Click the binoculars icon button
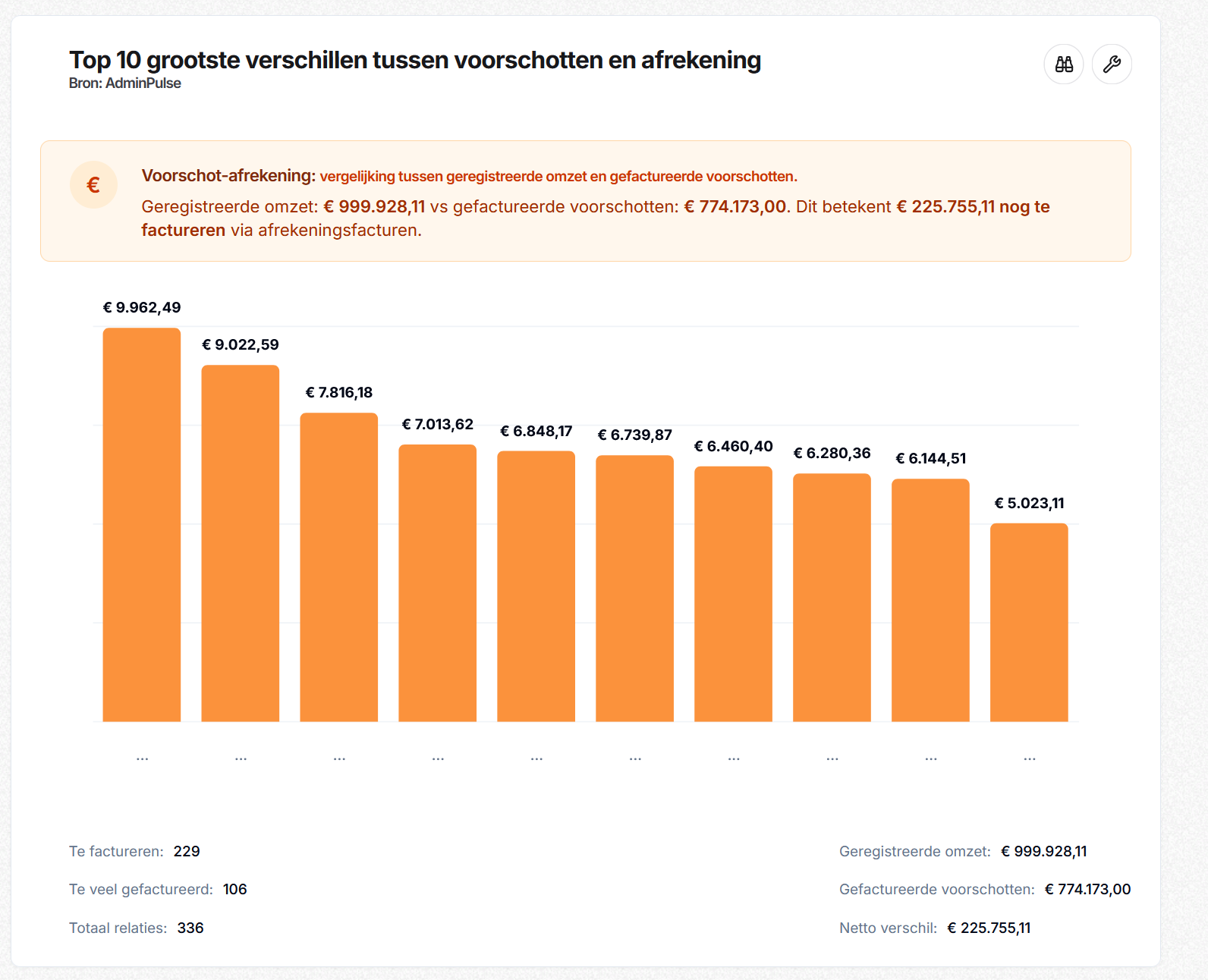1208x980 pixels. 1064,64
